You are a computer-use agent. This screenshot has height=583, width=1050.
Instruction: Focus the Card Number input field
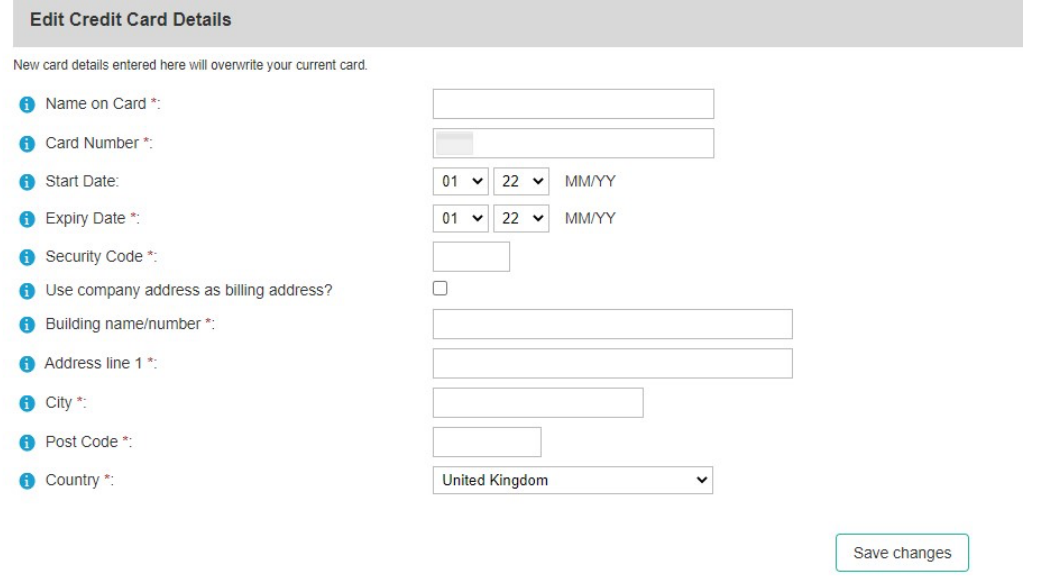point(573,143)
